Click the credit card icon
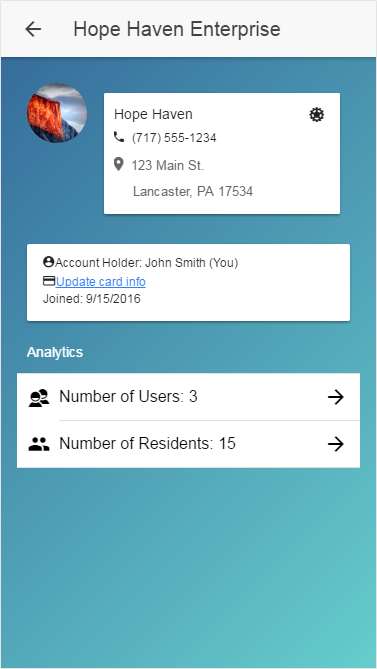 click(49, 281)
